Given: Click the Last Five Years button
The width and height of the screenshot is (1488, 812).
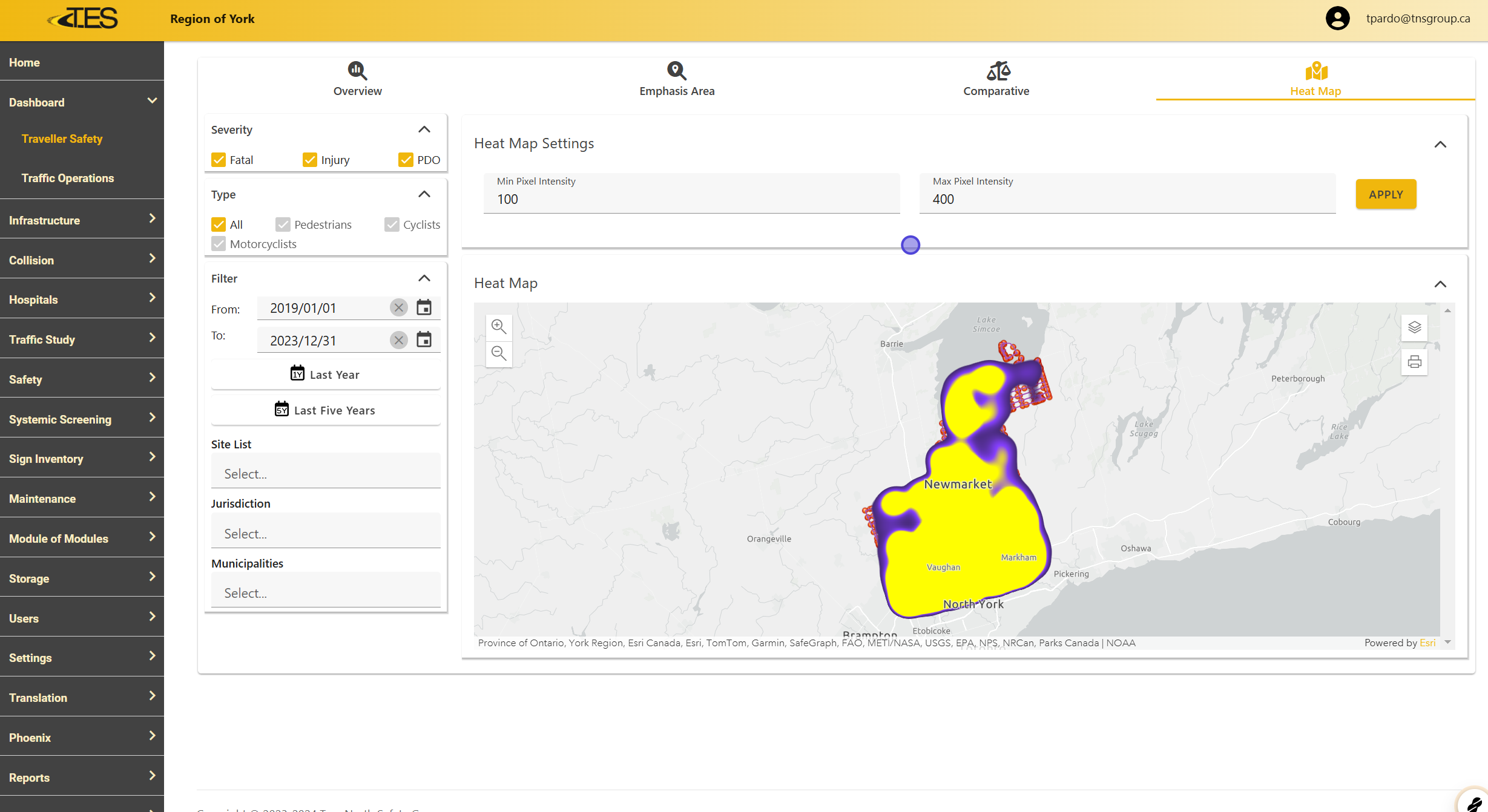Looking at the screenshot, I should [326, 410].
